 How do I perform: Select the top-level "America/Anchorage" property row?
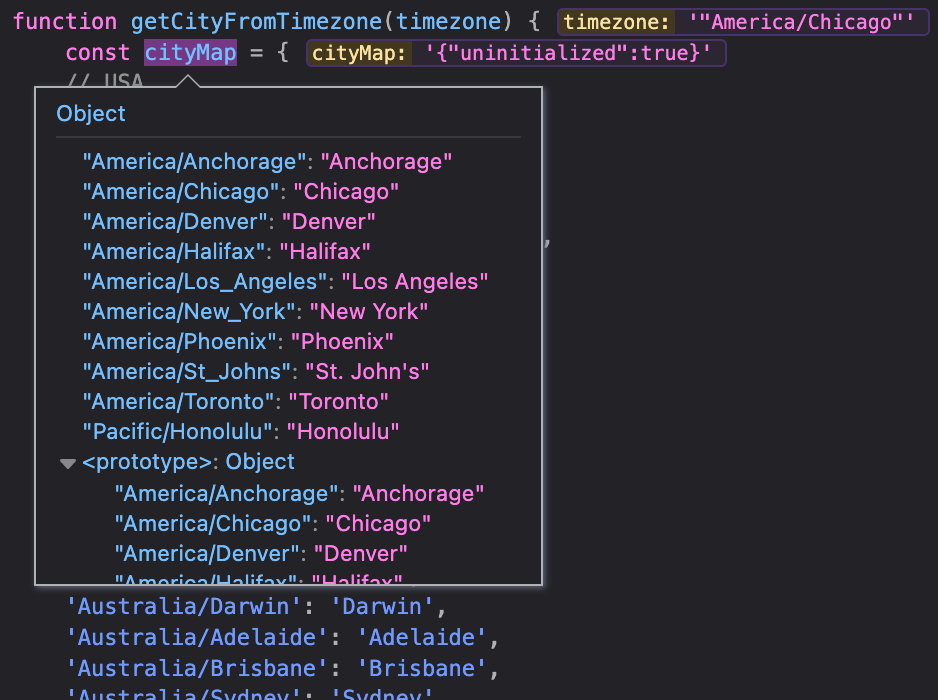(x=267, y=161)
